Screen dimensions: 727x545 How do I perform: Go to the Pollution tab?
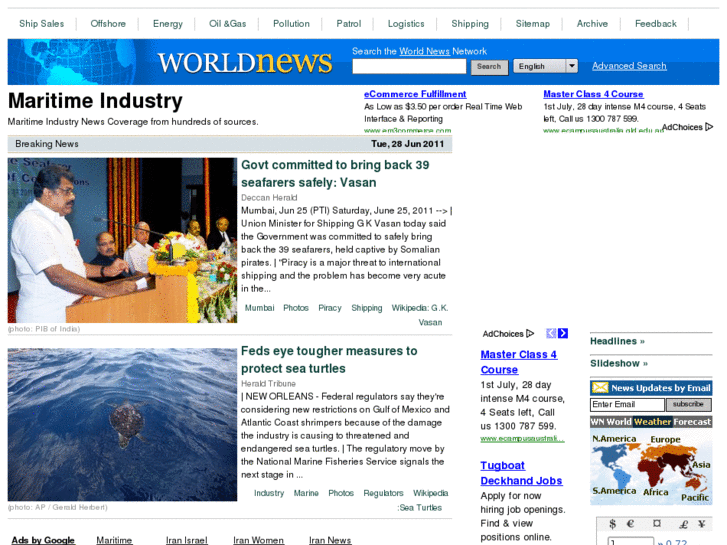[291, 24]
